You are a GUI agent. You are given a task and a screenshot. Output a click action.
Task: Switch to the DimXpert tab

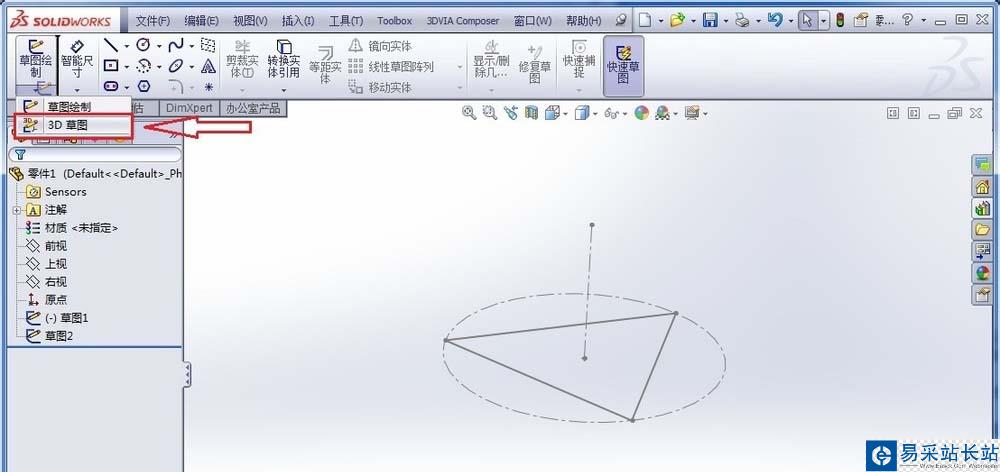pyautogui.click(x=189, y=108)
